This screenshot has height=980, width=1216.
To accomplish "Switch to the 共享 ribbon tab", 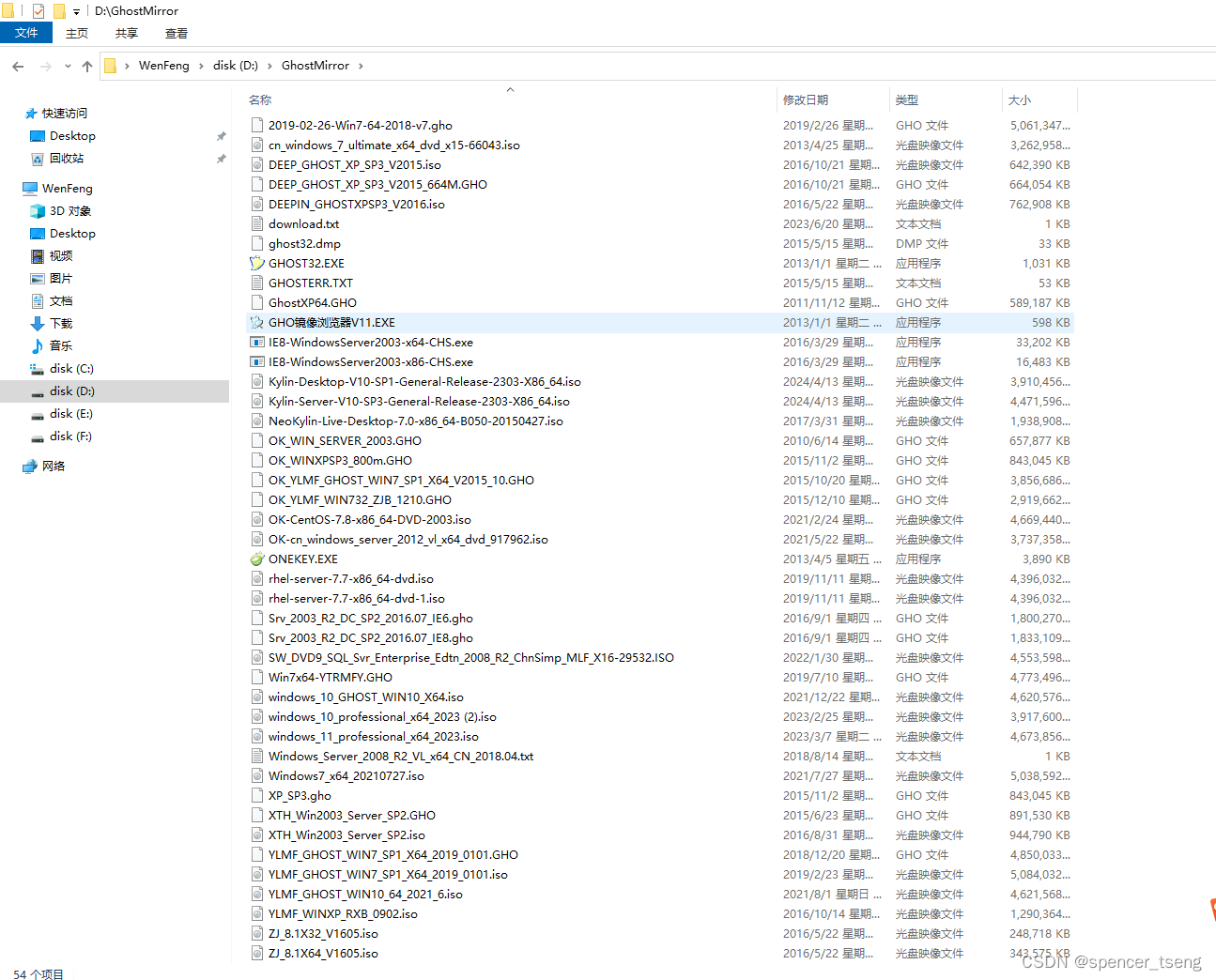I will 127,33.
